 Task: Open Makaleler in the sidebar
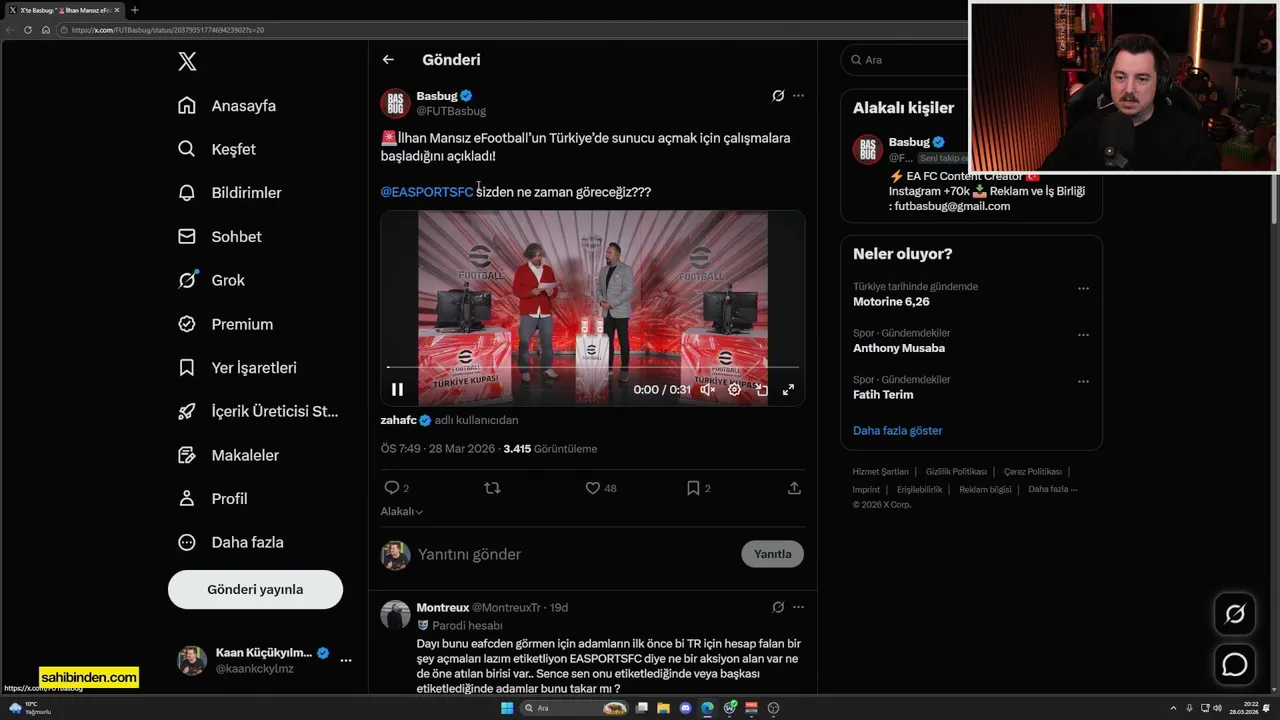pos(229,455)
